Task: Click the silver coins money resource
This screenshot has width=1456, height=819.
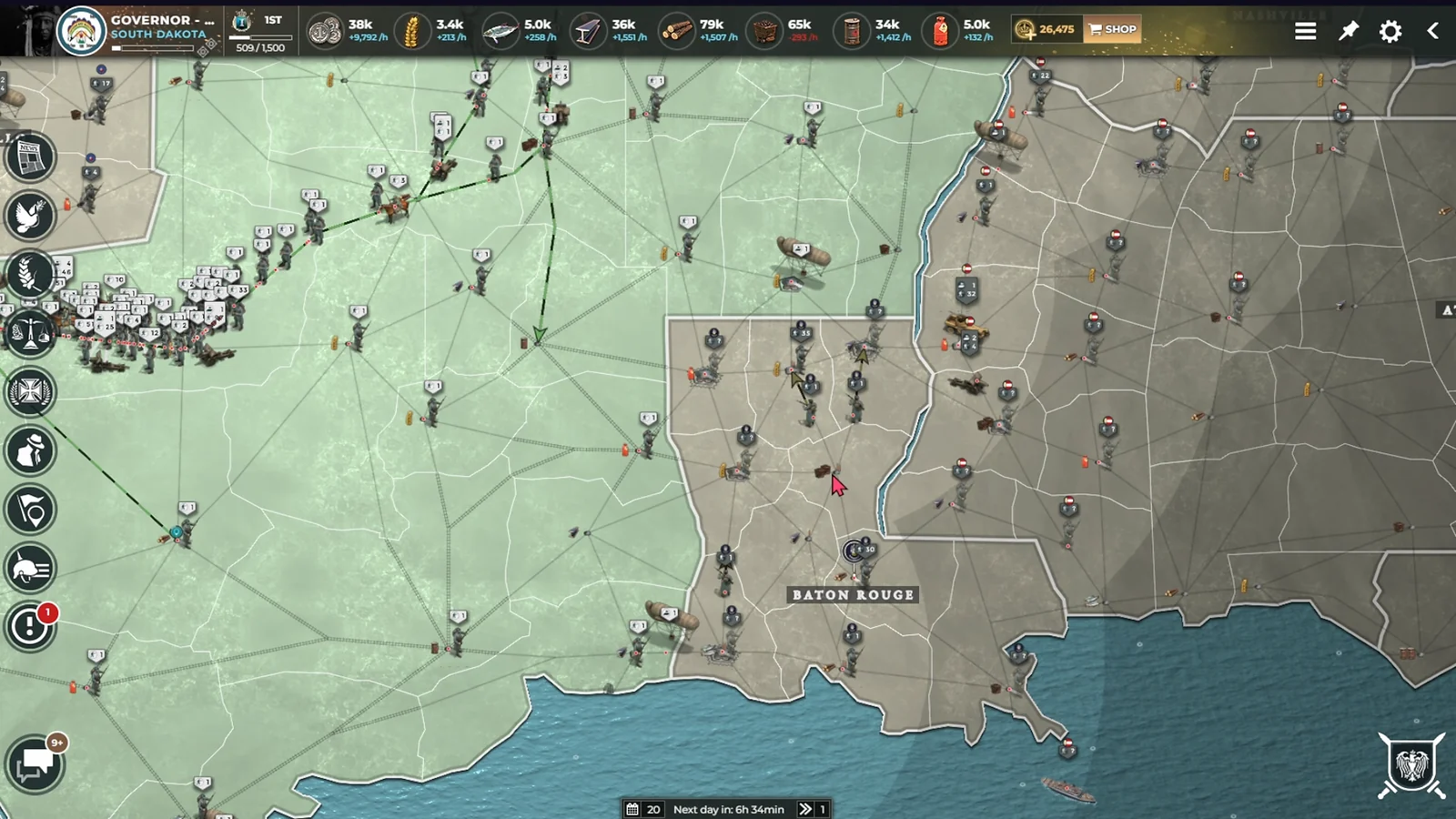Action: coord(324,31)
